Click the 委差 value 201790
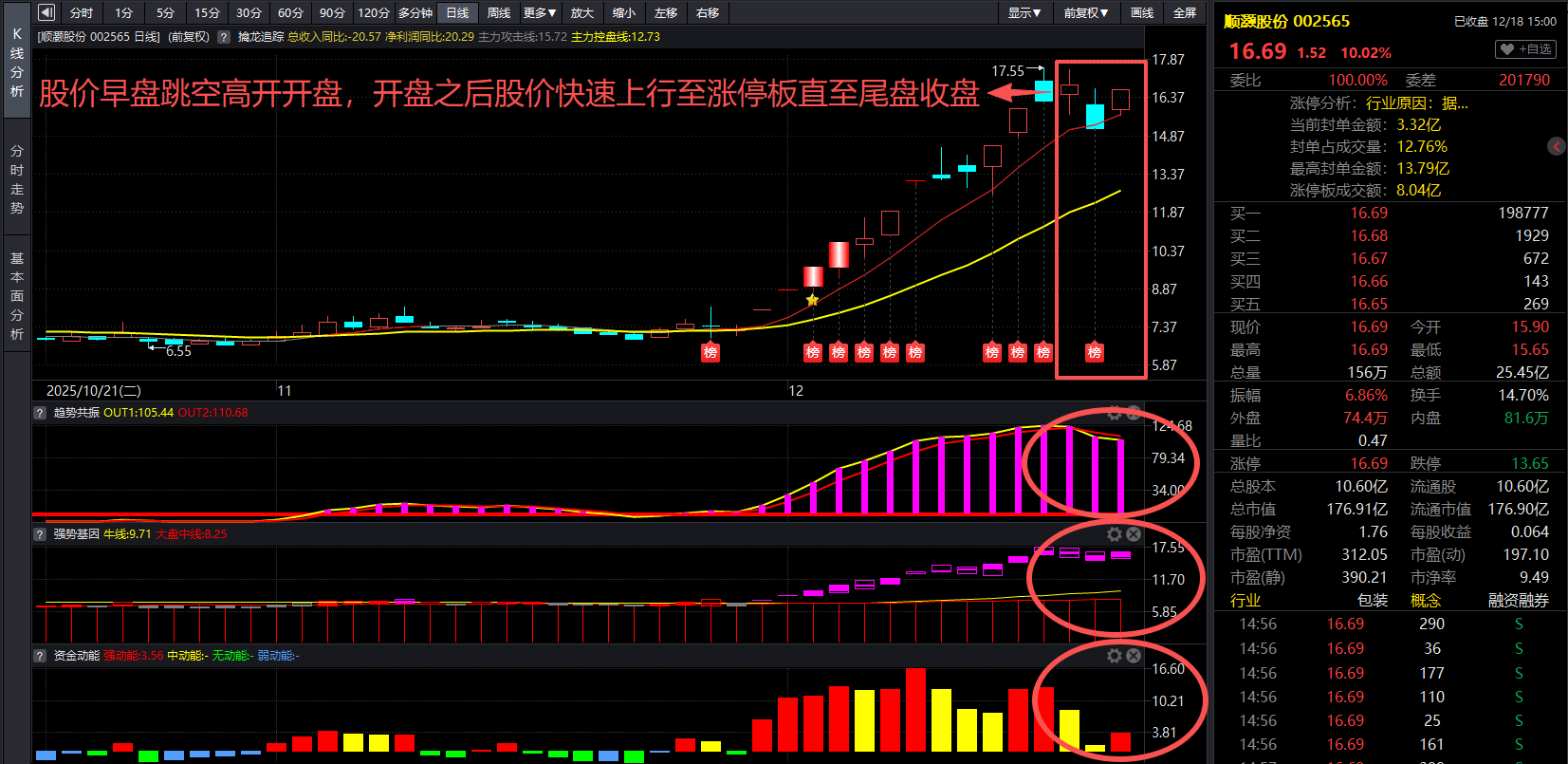The height and width of the screenshot is (764, 1568). click(1524, 80)
